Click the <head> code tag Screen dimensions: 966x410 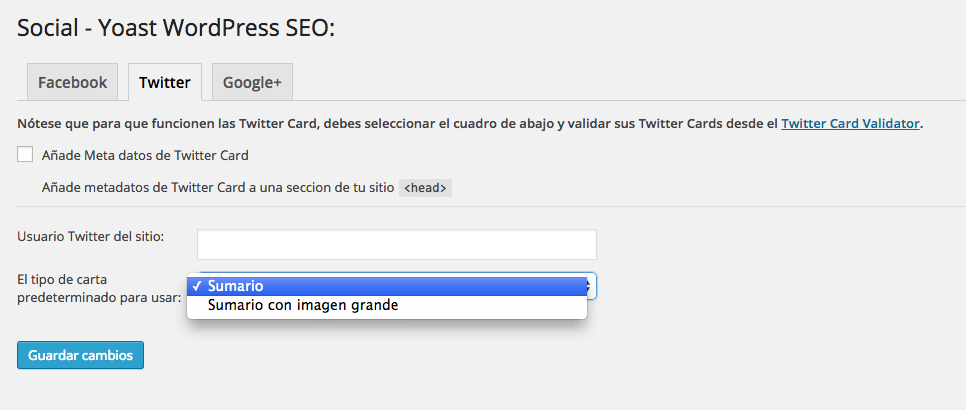point(426,187)
